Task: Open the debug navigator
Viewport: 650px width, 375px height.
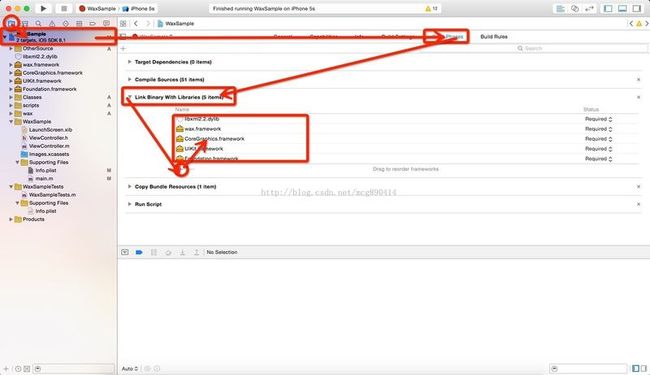Action: pos(79,24)
